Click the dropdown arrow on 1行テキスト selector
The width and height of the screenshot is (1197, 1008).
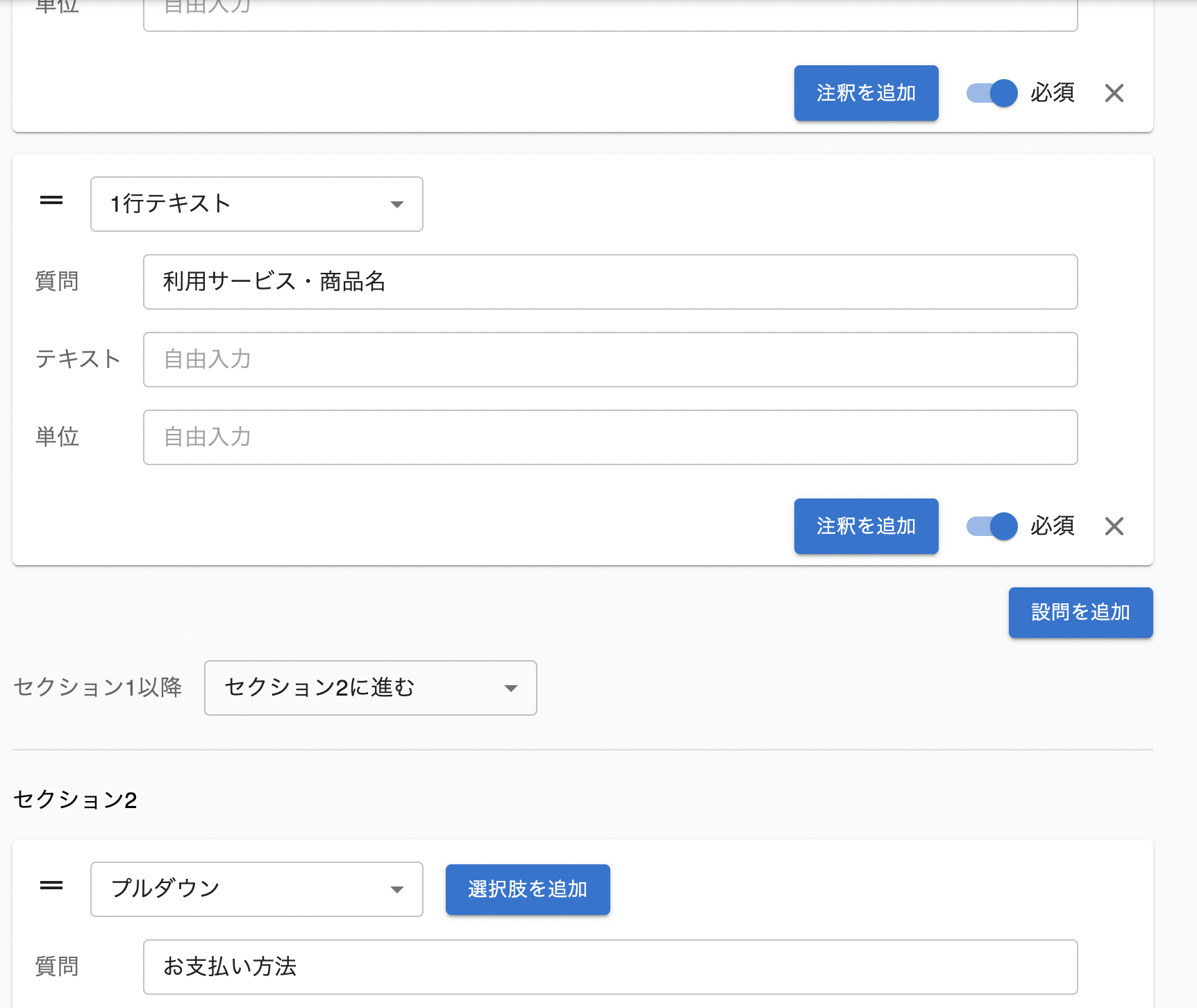(x=396, y=204)
